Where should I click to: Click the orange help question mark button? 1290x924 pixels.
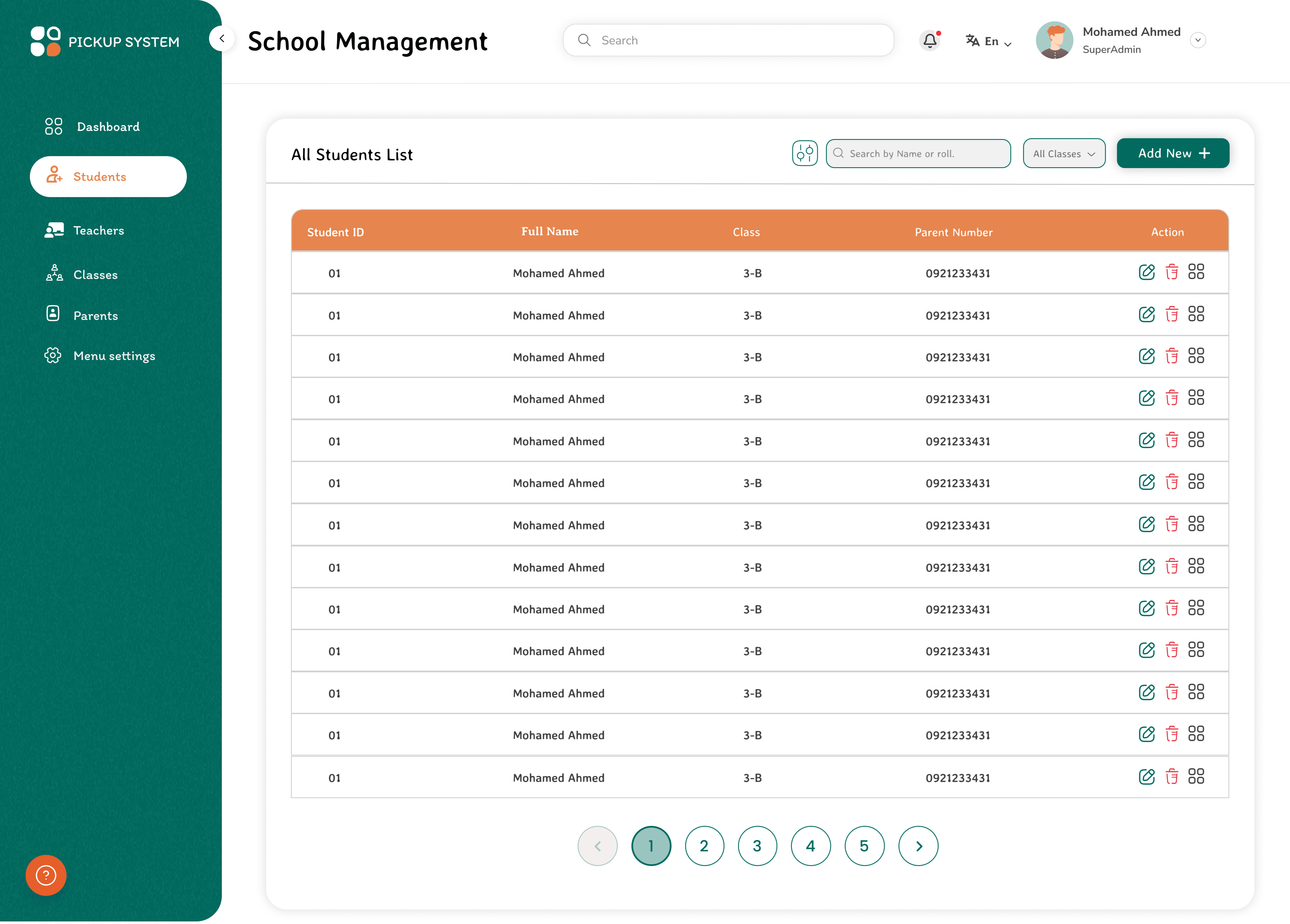pos(46,875)
